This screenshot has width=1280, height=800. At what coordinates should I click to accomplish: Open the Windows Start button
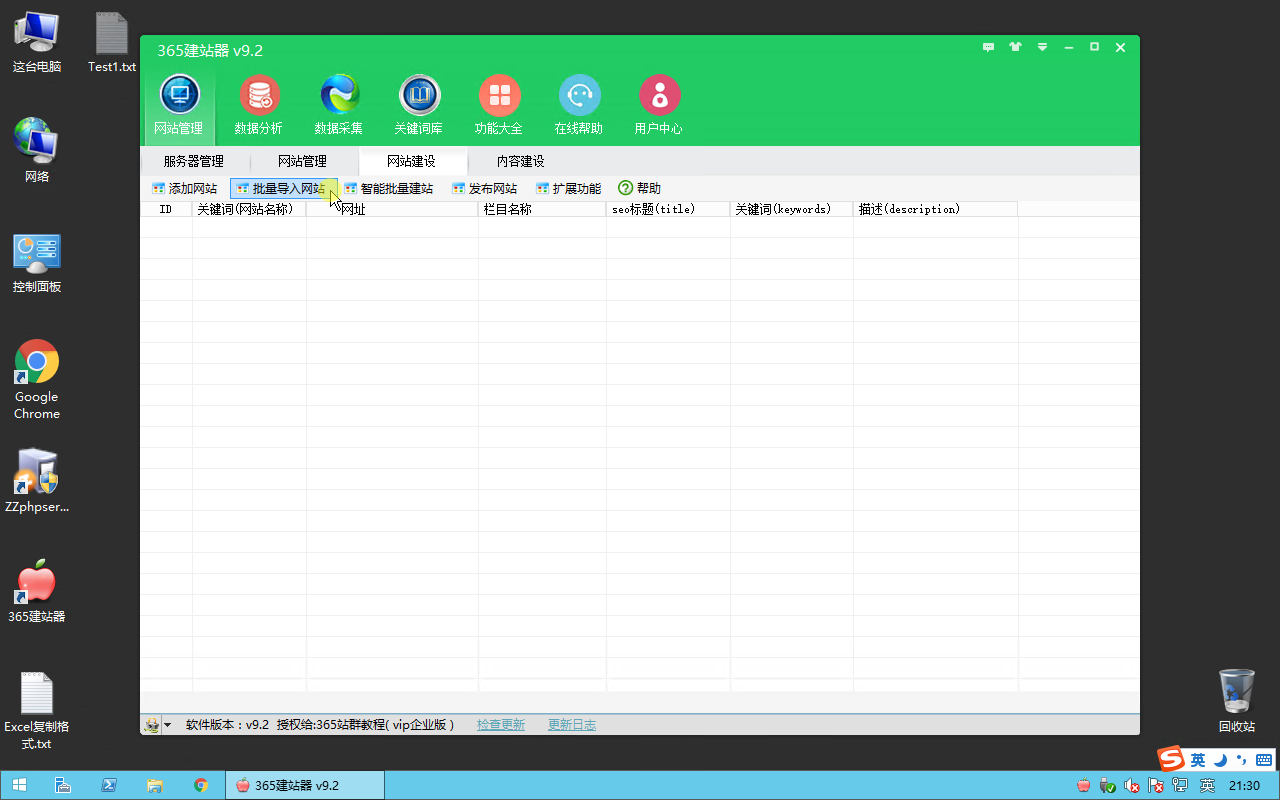(19, 785)
